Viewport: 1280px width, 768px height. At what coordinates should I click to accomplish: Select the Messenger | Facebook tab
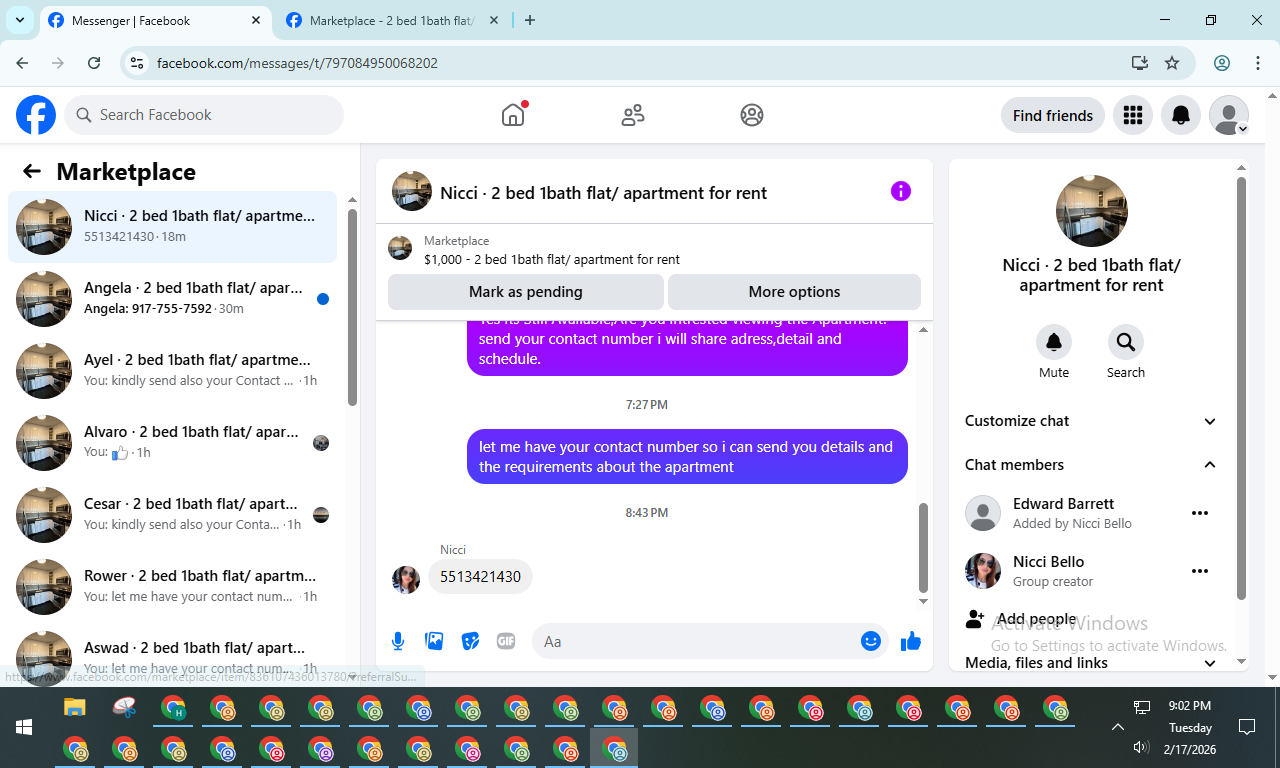(155, 20)
